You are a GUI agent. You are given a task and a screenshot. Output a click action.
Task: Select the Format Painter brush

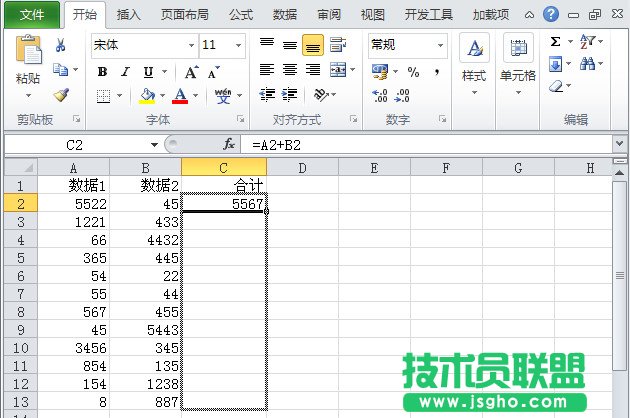coord(61,95)
